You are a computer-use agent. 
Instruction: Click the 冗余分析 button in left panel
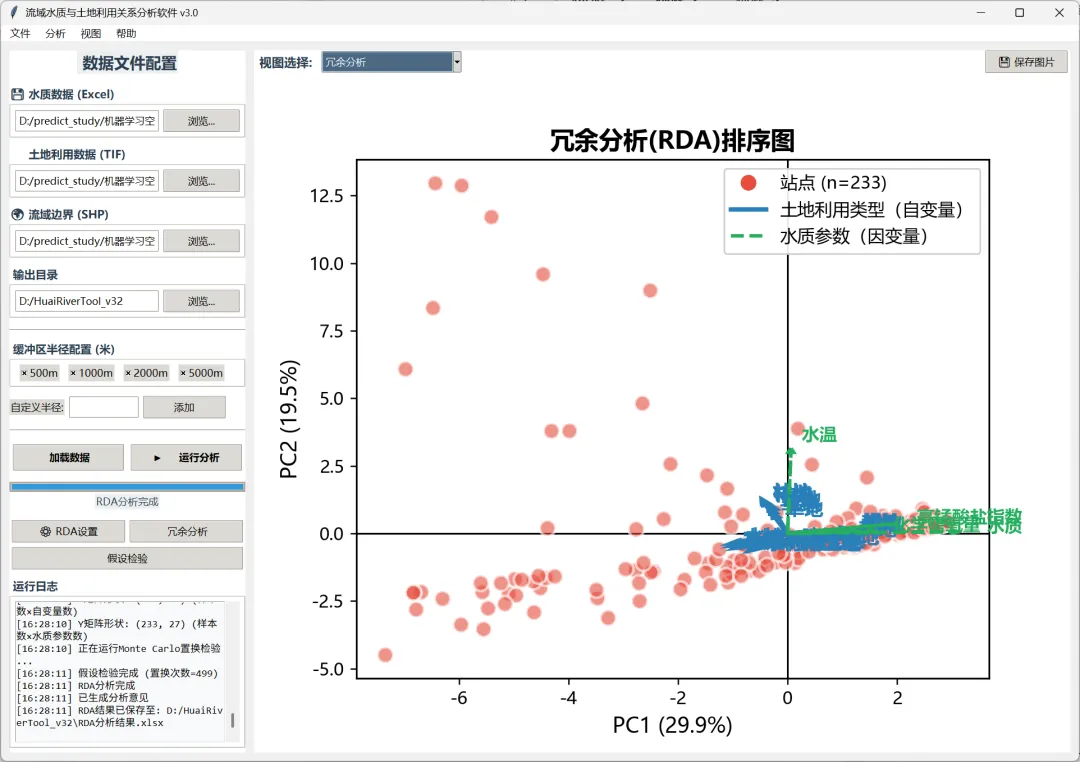pyautogui.click(x=186, y=531)
